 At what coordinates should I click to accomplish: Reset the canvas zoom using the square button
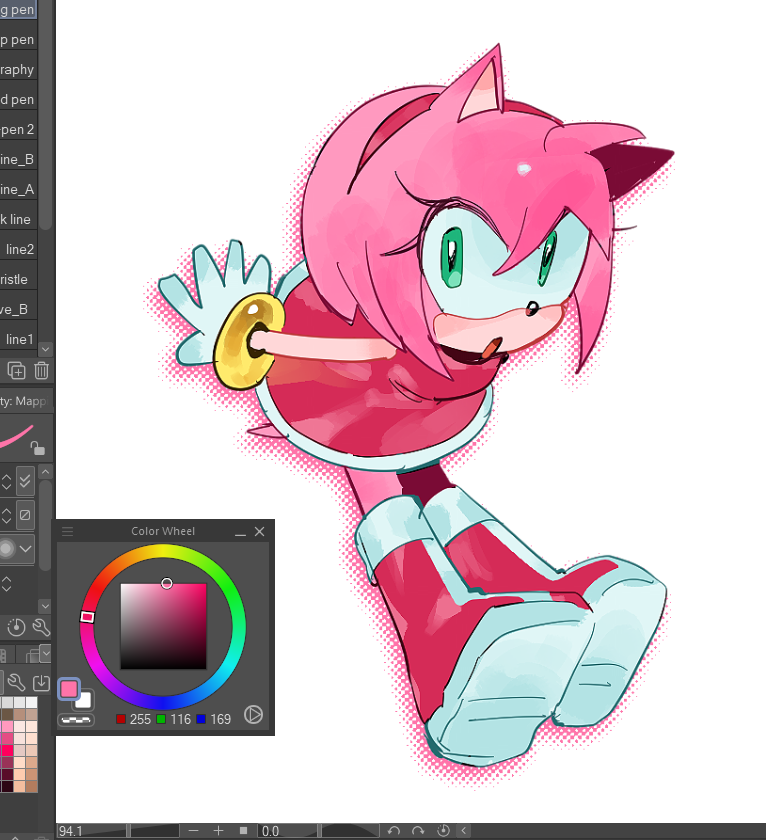coord(243,830)
